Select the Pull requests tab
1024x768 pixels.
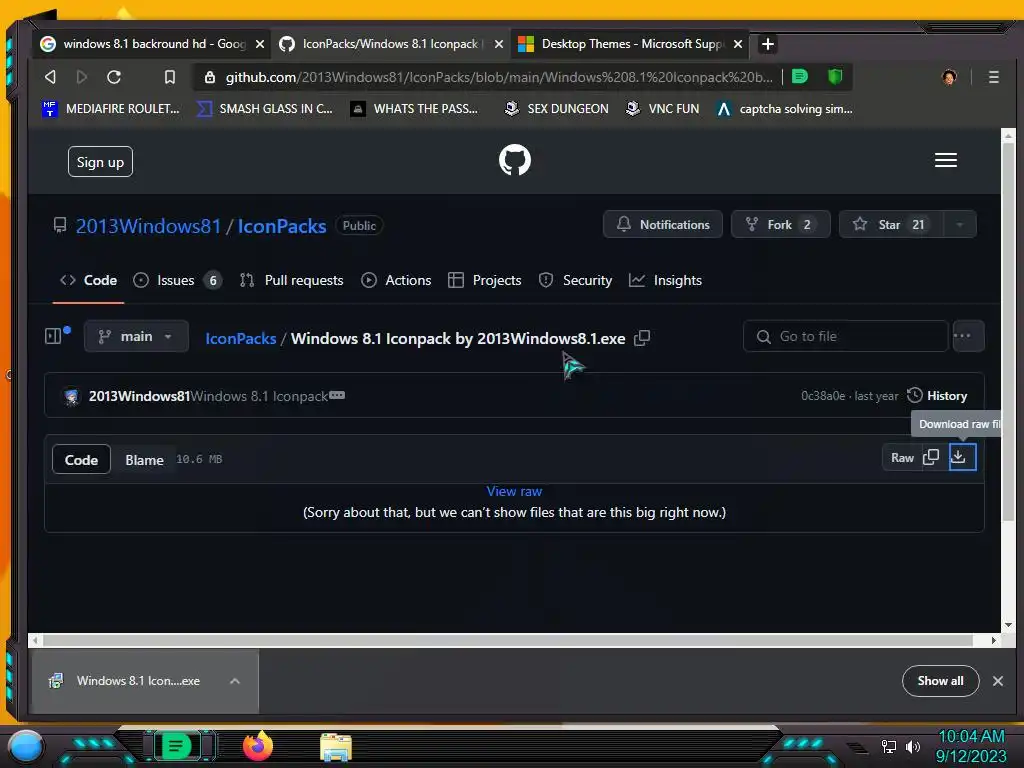pyautogui.click(x=291, y=280)
